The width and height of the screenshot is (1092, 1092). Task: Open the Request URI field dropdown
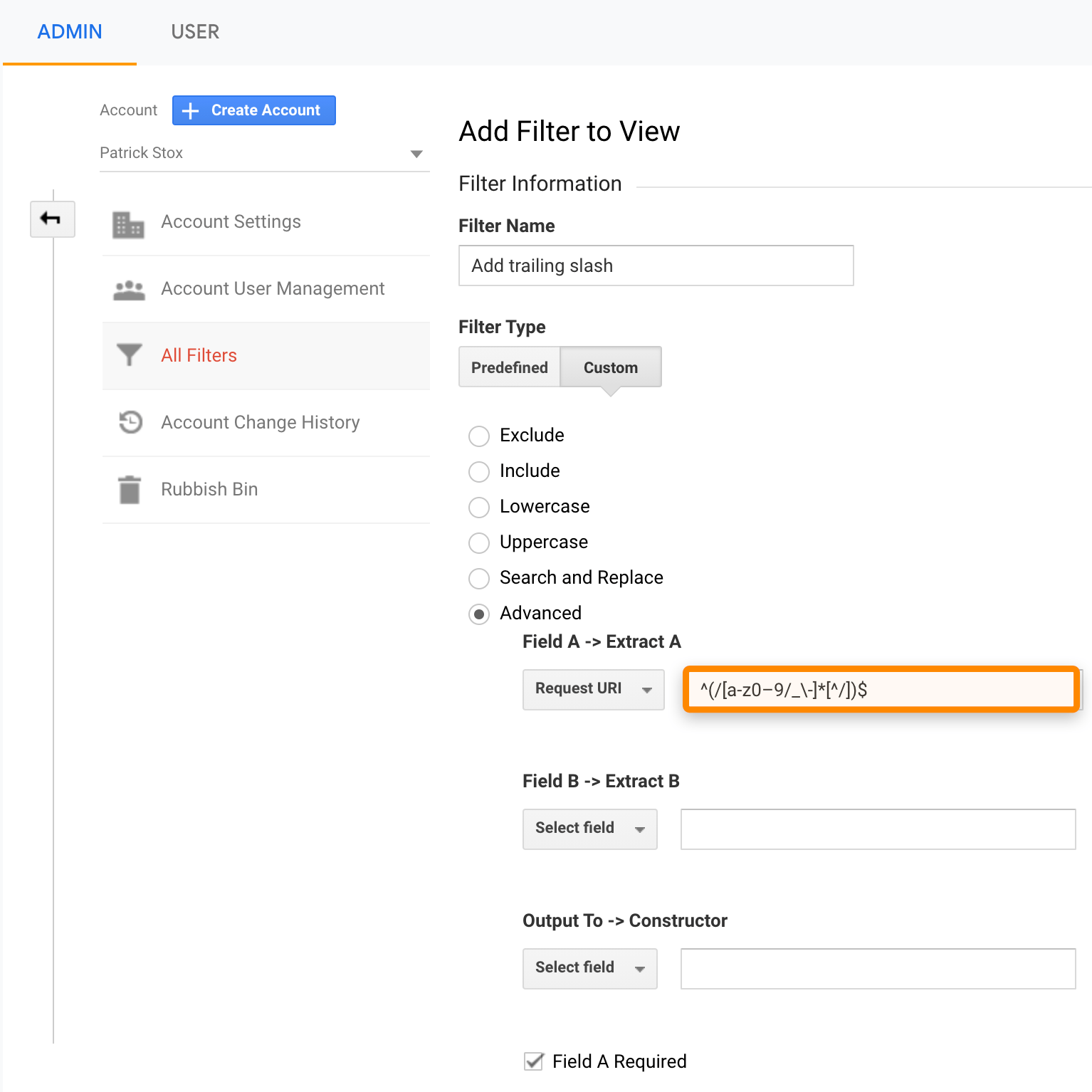point(593,689)
